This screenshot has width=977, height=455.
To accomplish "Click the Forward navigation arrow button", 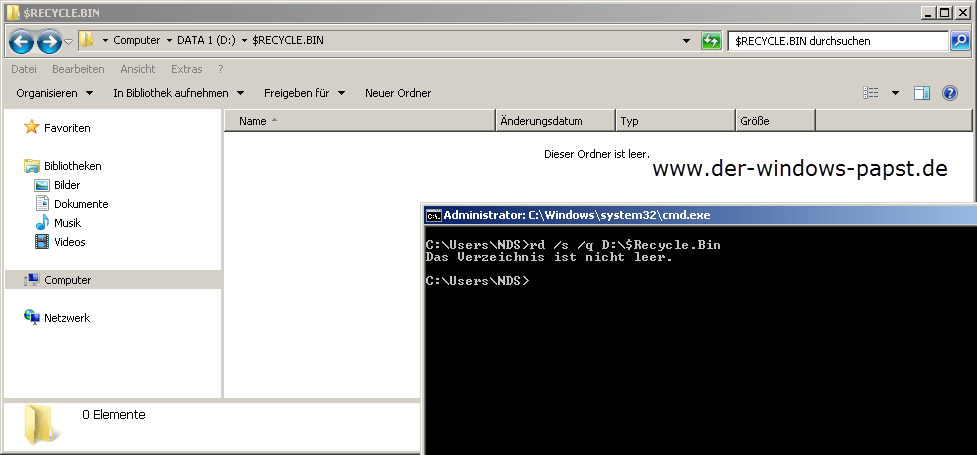I will 49,42.
